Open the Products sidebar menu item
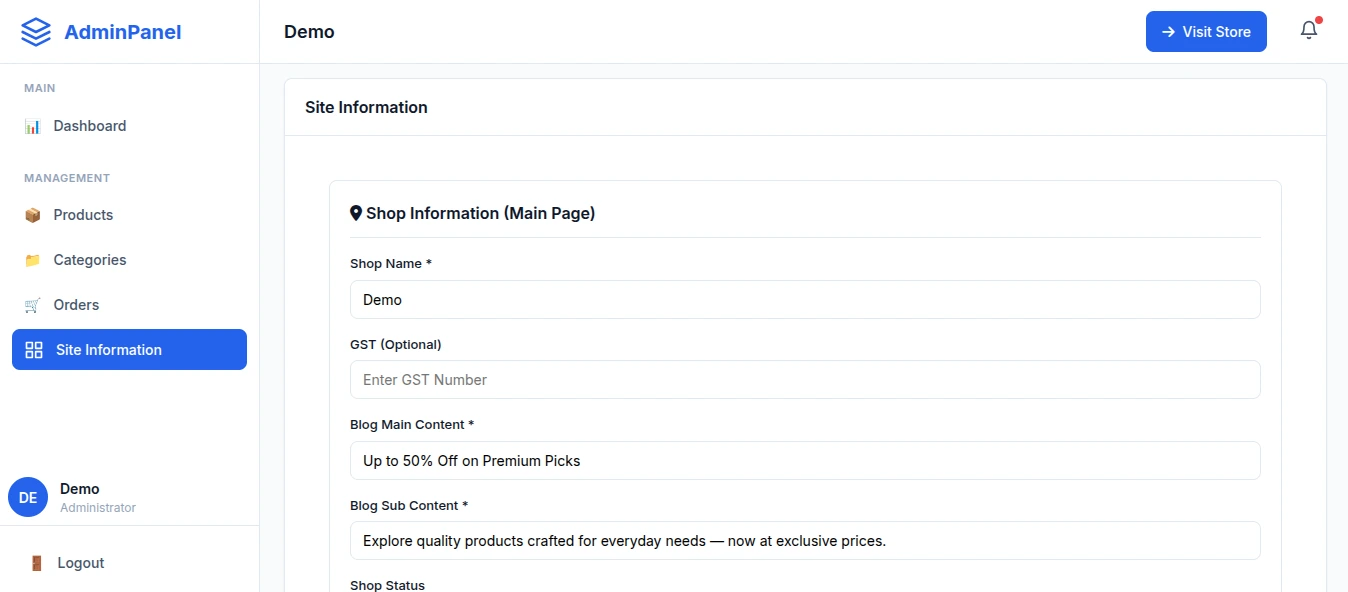1348x592 pixels. (83, 215)
